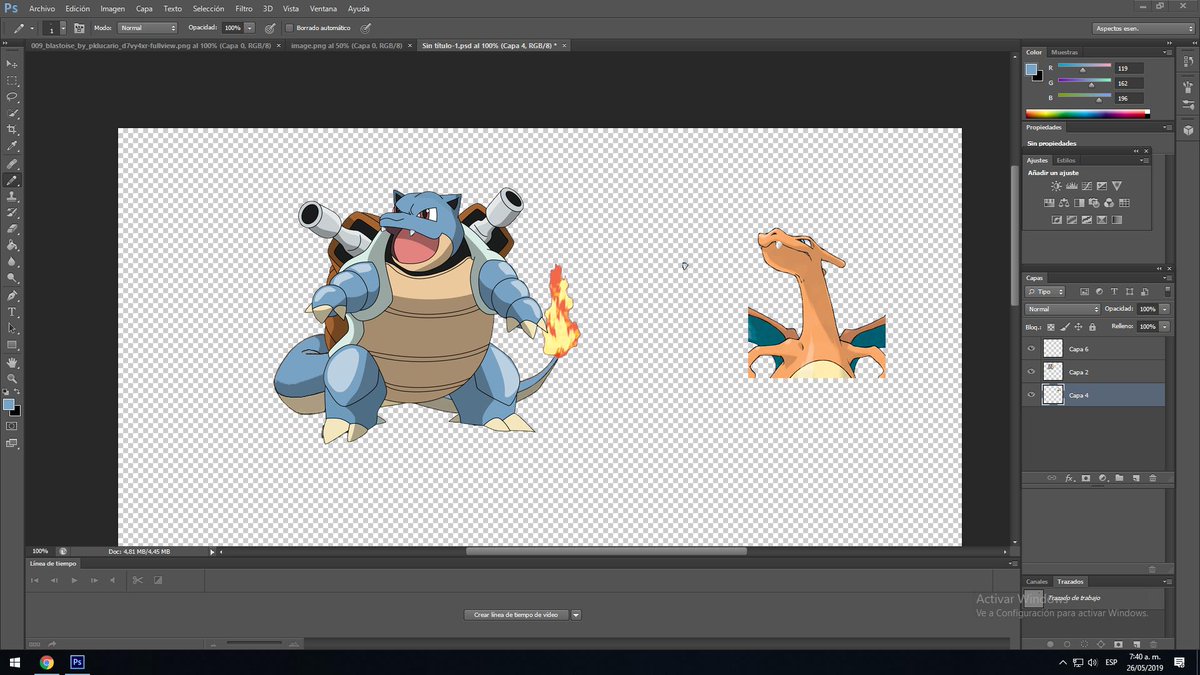Select the Move tool
Image resolution: width=1200 pixels, height=675 pixels.
click(x=12, y=64)
